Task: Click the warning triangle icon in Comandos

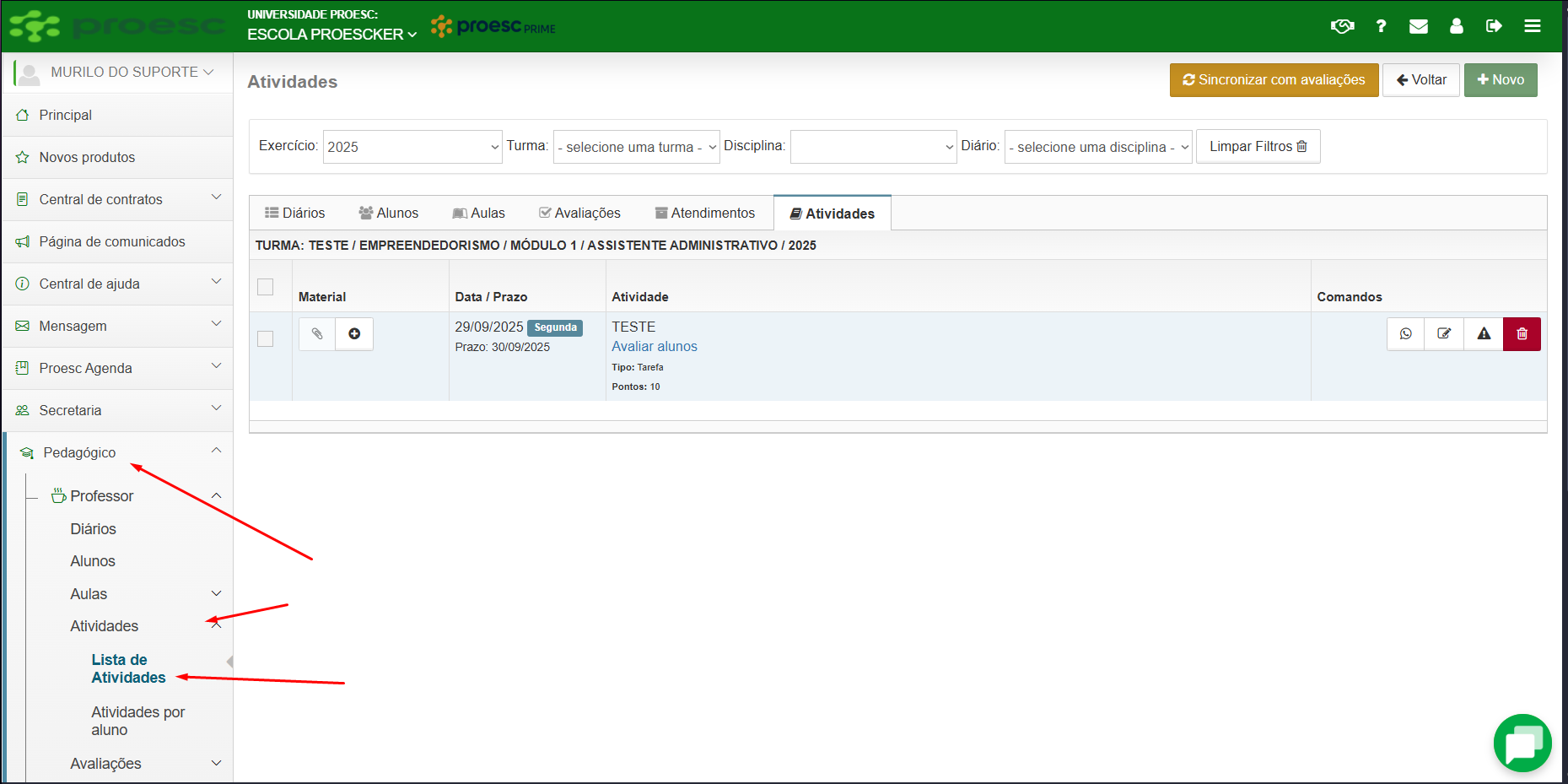Action: (1484, 334)
